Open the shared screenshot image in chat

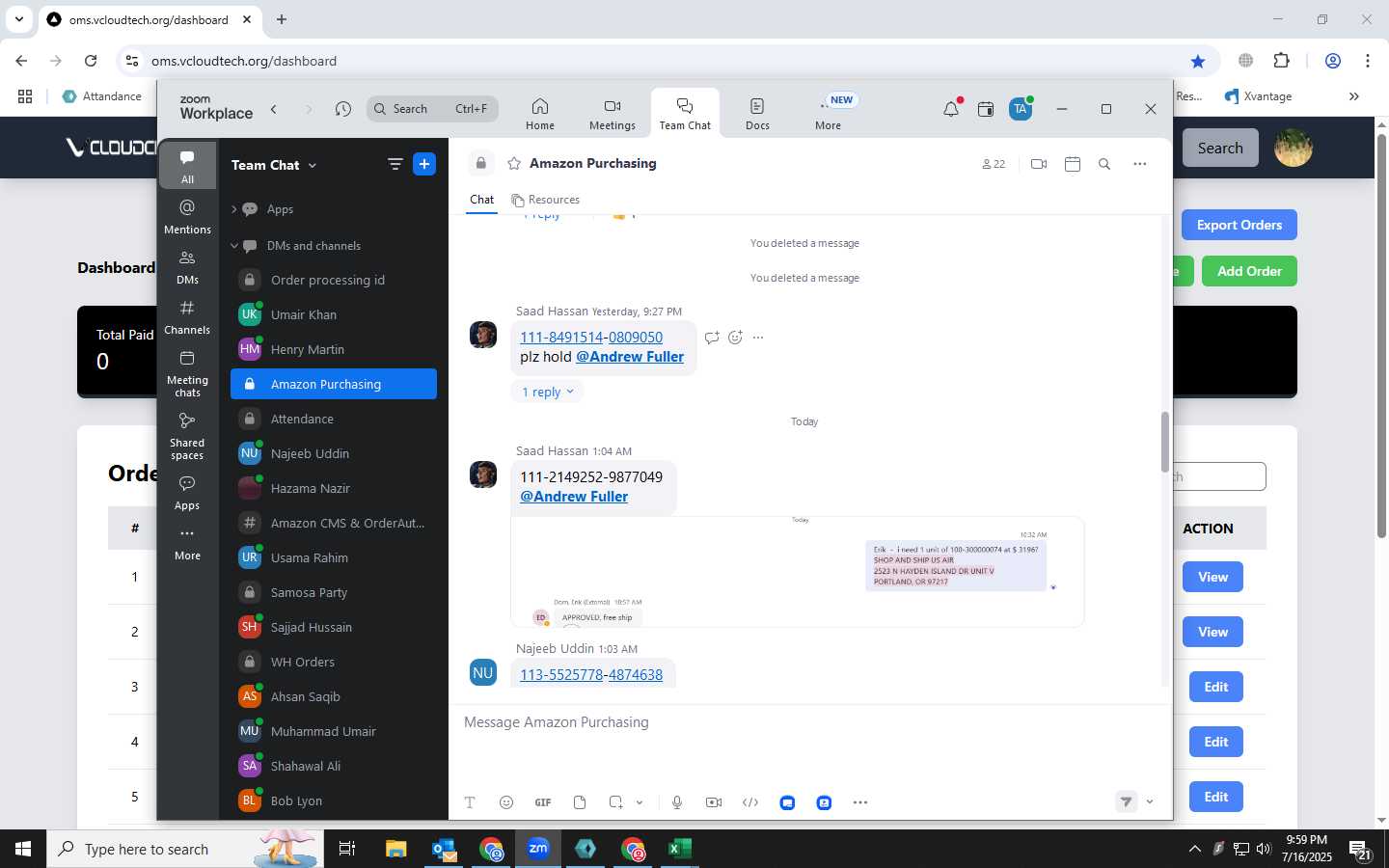click(798, 572)
